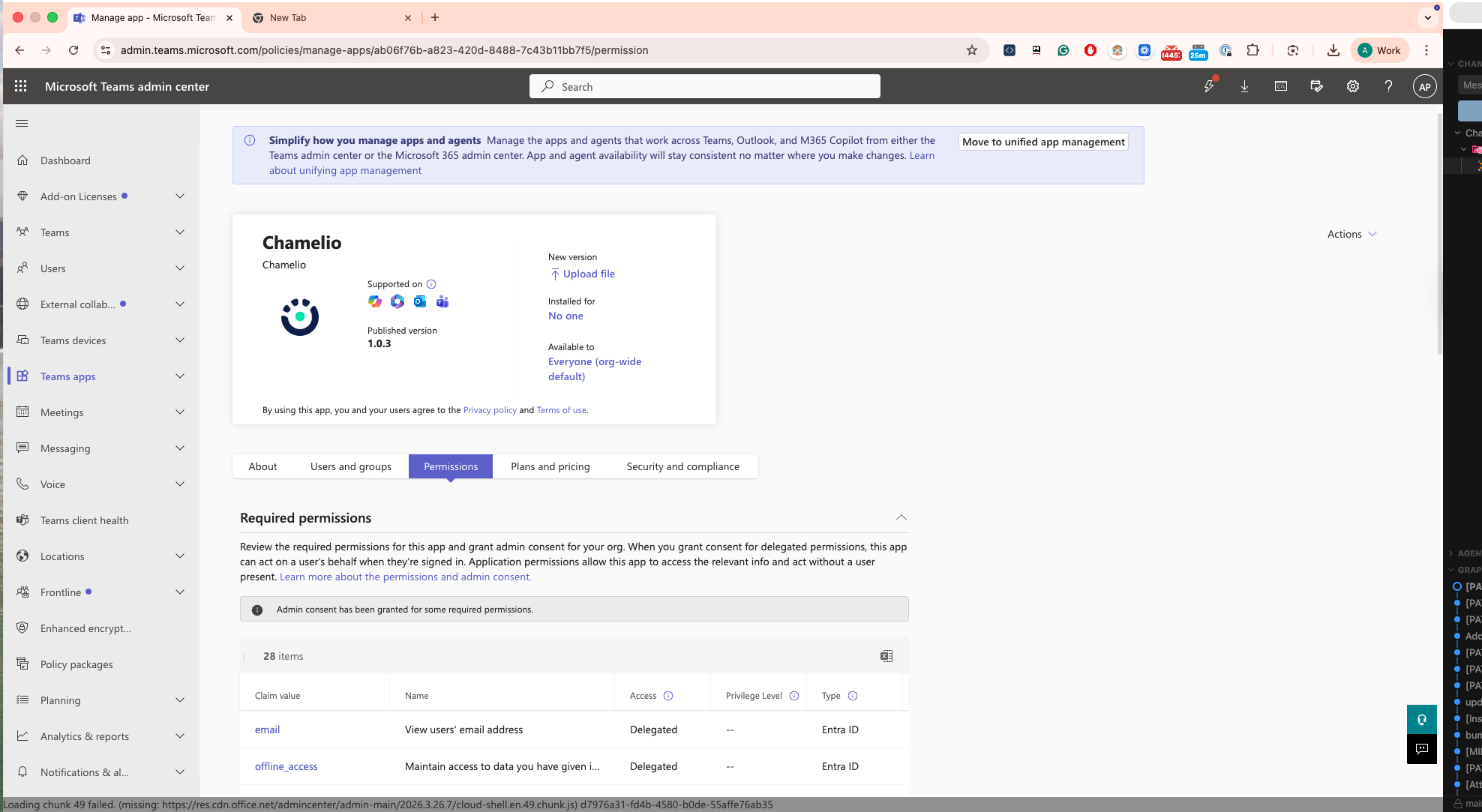Expand the Teams devices section
The width and height of the screenshot is (1482, 812).
click(x=180, y=340)
